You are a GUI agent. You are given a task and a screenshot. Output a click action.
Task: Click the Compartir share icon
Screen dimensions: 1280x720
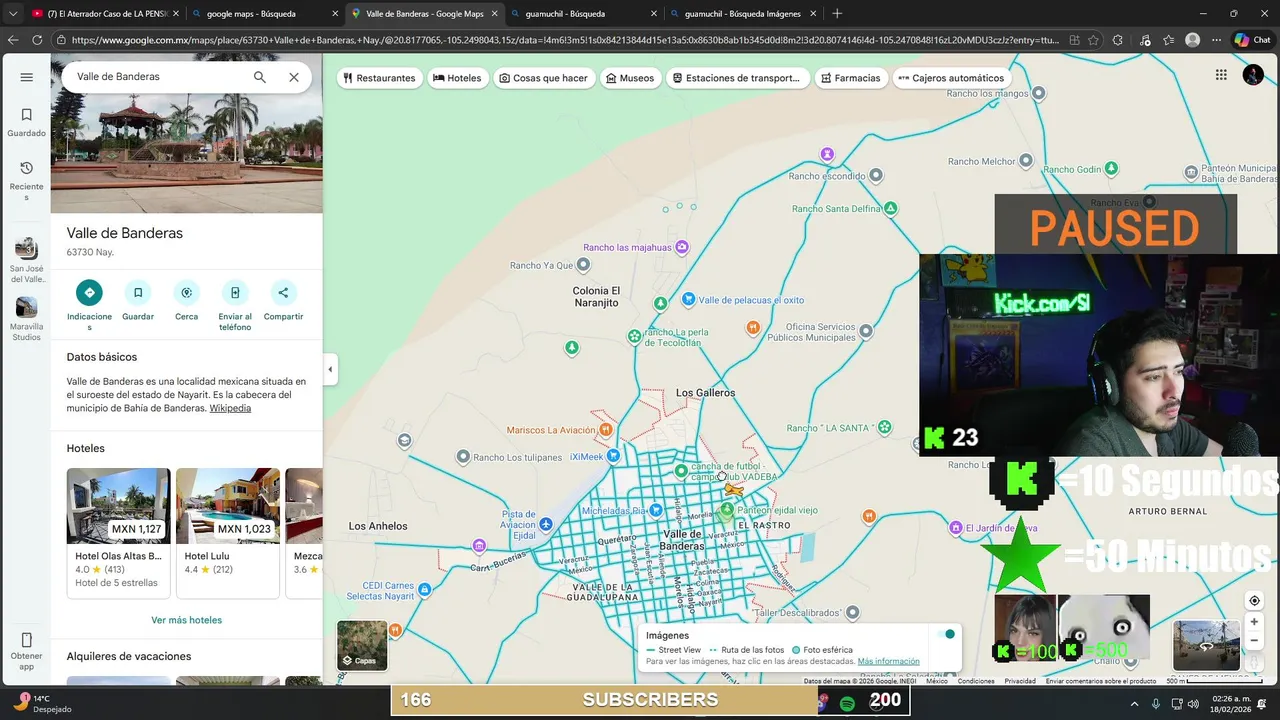(x=283, y=293)
